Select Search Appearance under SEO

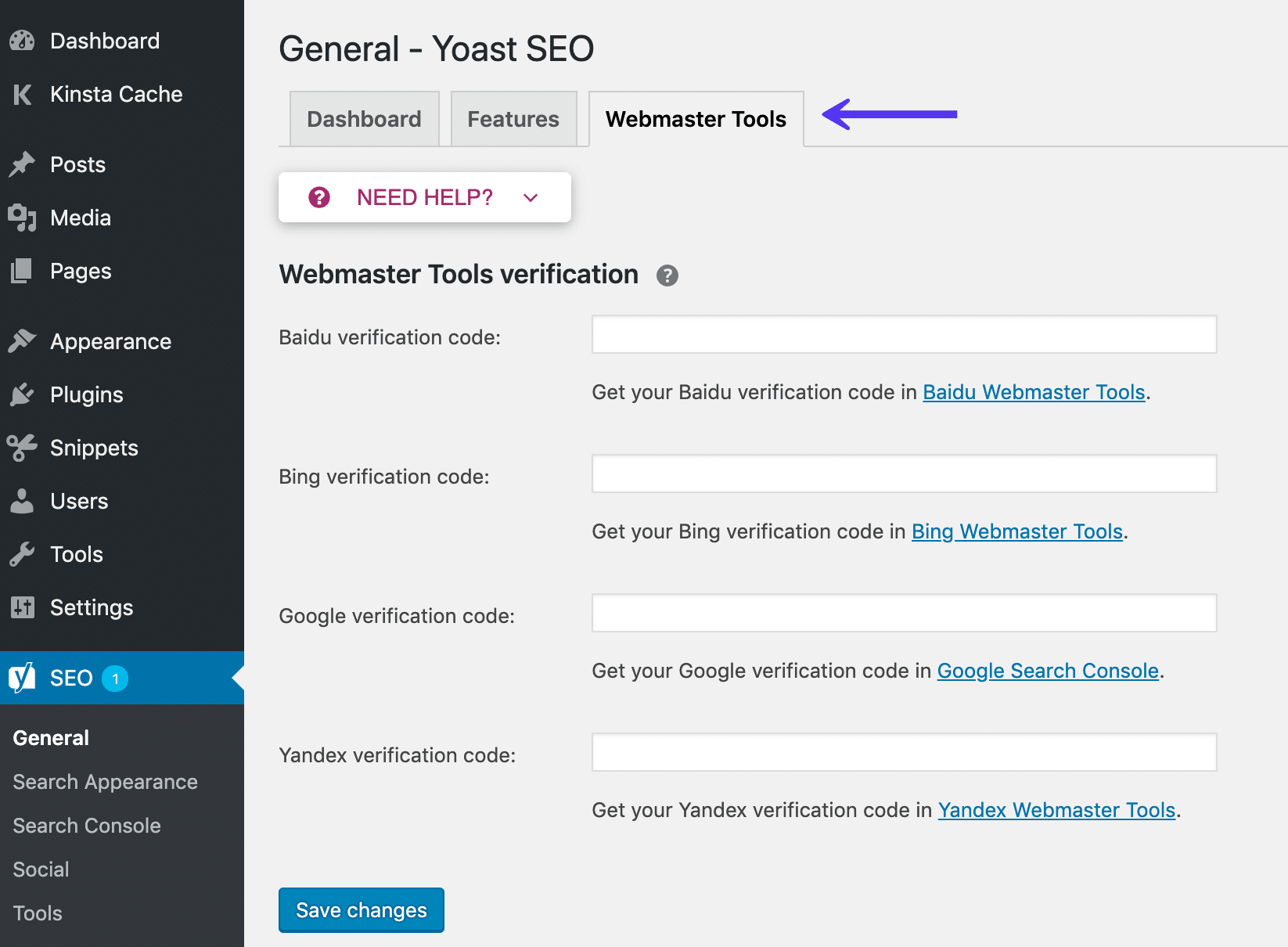104,781
